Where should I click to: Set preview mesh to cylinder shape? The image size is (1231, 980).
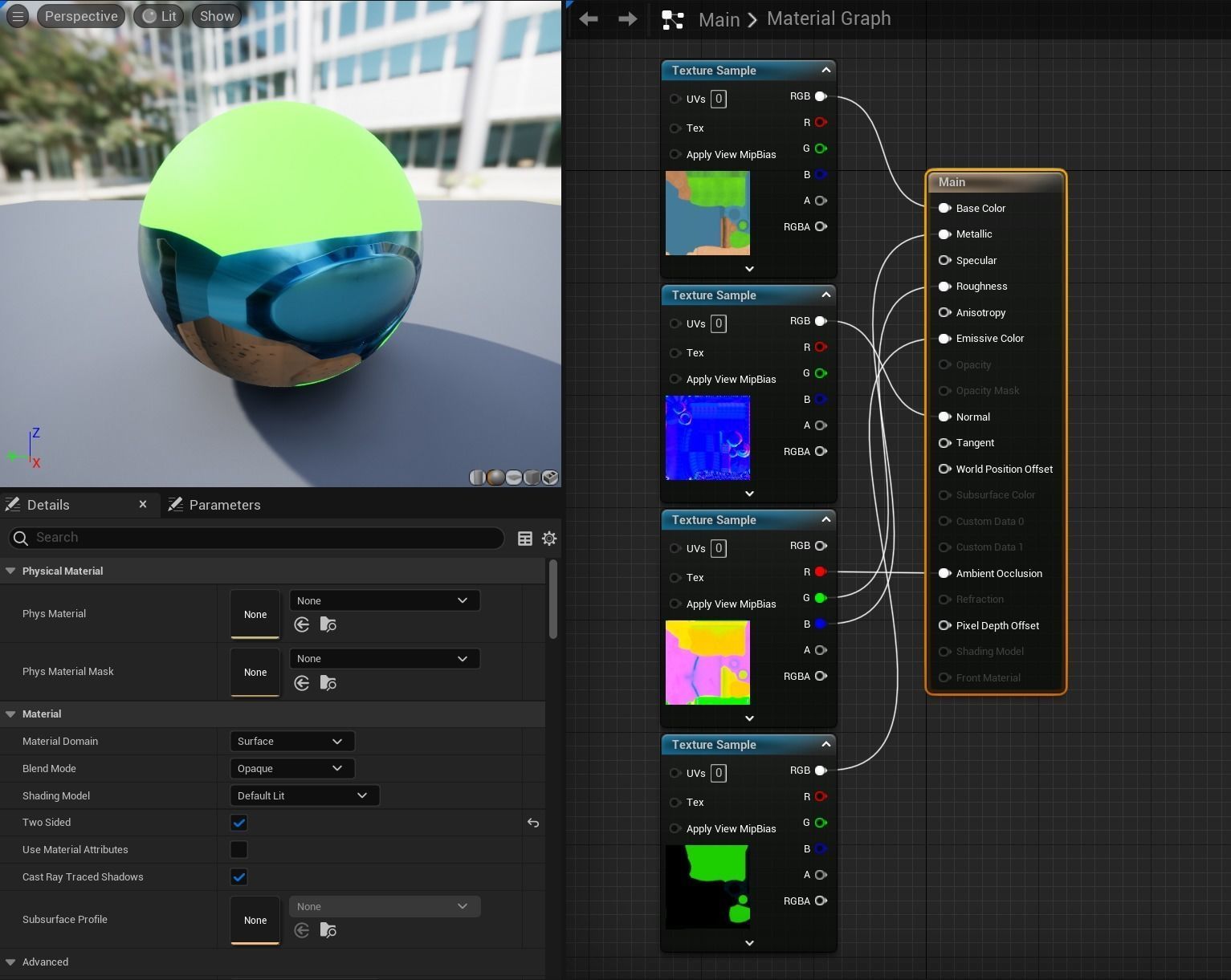477,478
